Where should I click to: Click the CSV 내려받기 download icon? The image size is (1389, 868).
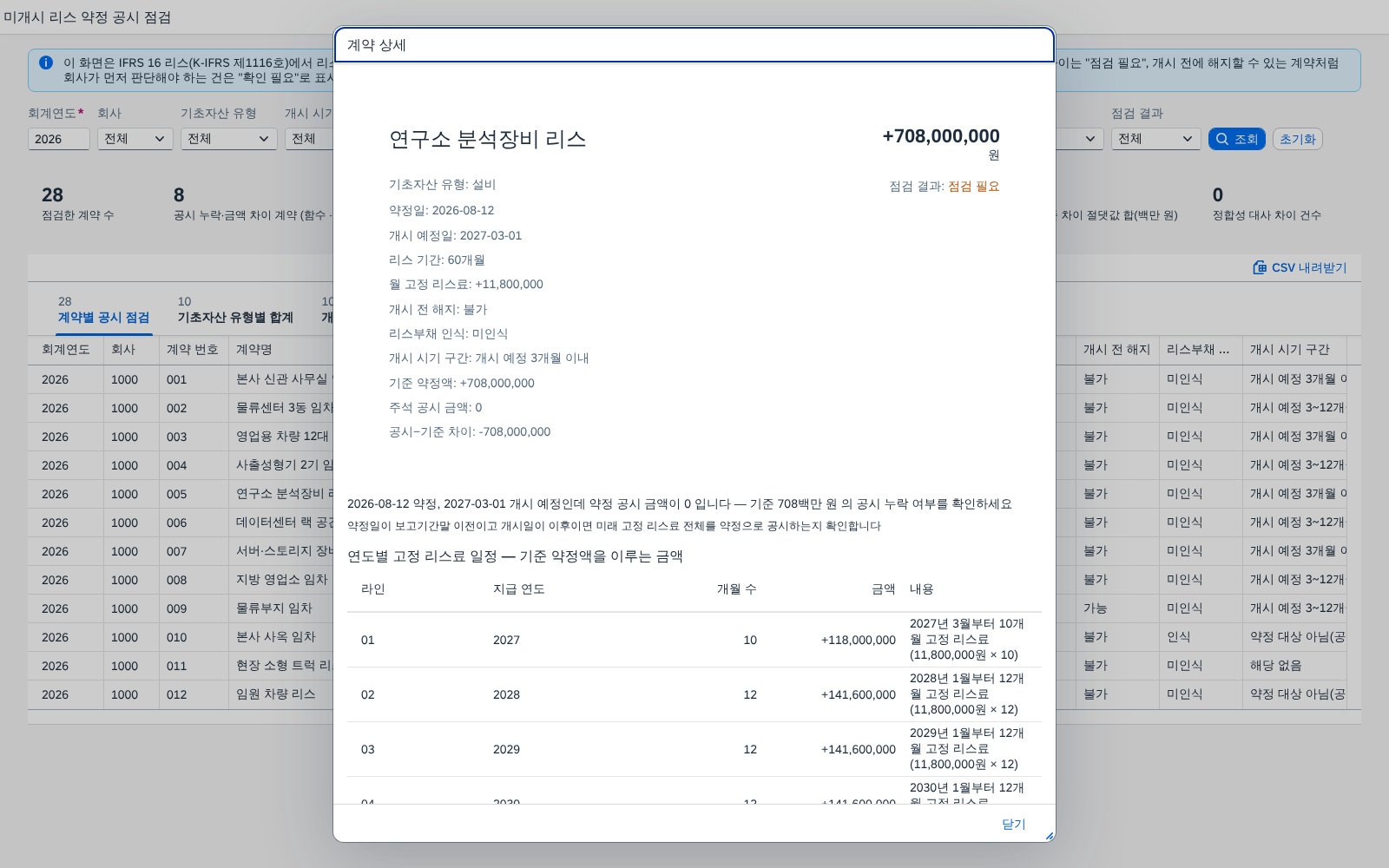(1260, 267)
